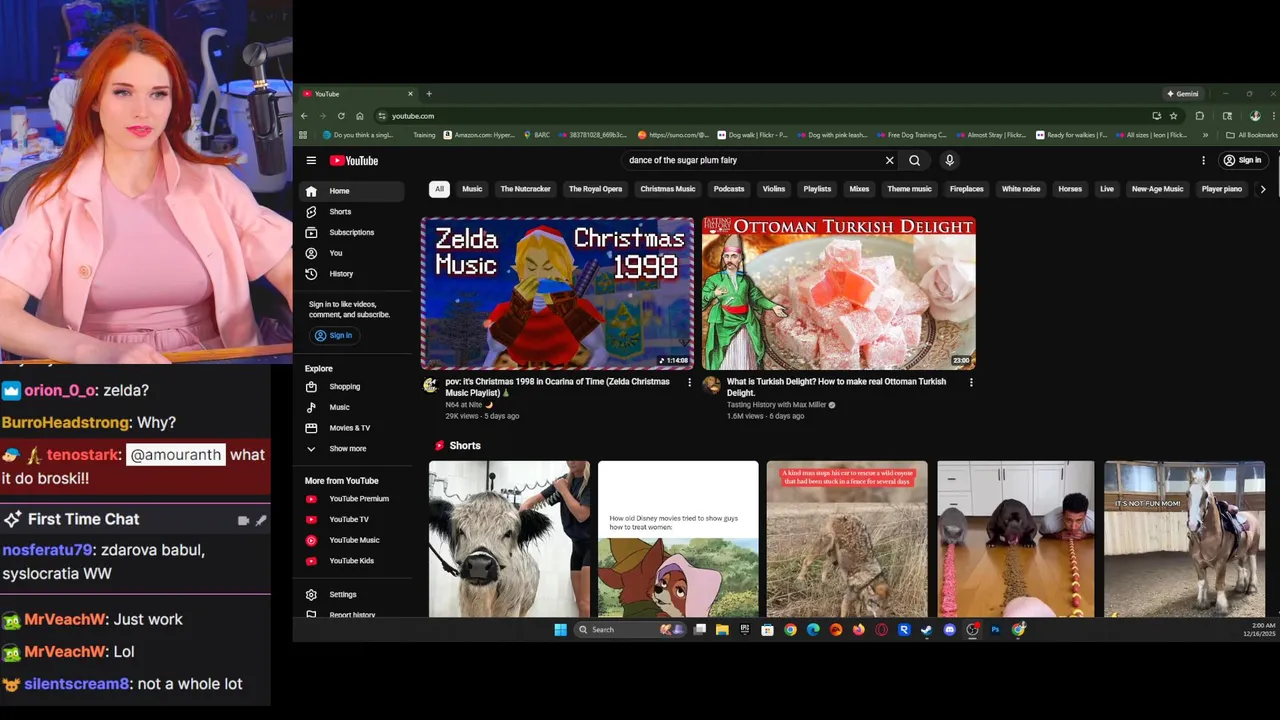
Task: Click the Chrome address bar showing youtube.com
Action: point(768,116)
